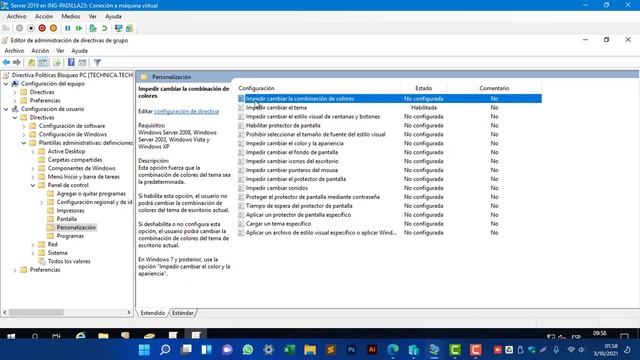Viewport: 640px width, 360px height.
Task: Open VM window Medios menu
Action: pyautogui.click(x=71, y=16)
